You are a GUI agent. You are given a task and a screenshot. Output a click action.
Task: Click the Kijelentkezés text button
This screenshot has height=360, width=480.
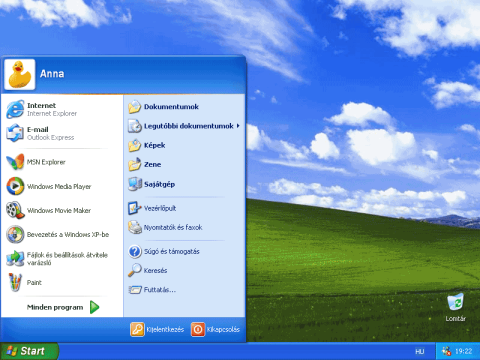point(165,329)
